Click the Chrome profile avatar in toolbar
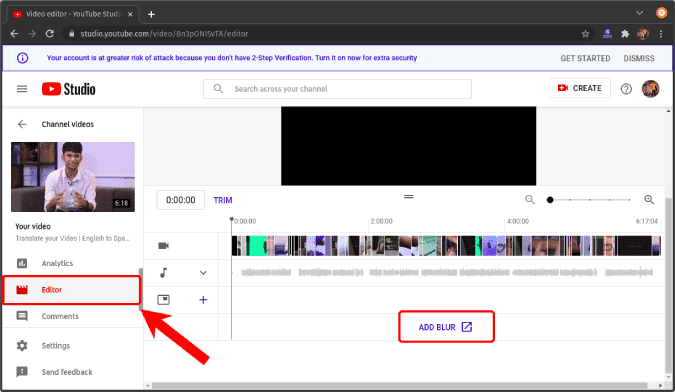Image resolution: width=675 pixels, height=392 pixels. [643, 34]
